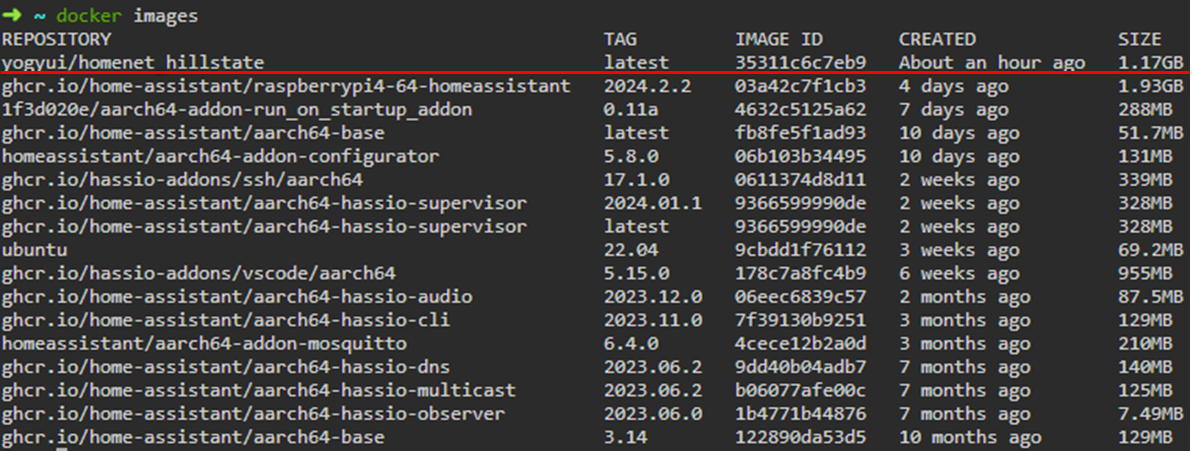Image resolution: width=1192 pixels, height=451 pixels.
Task: Click the 955MB size value
Action: pyautogui.click(x=1145, y=273)
